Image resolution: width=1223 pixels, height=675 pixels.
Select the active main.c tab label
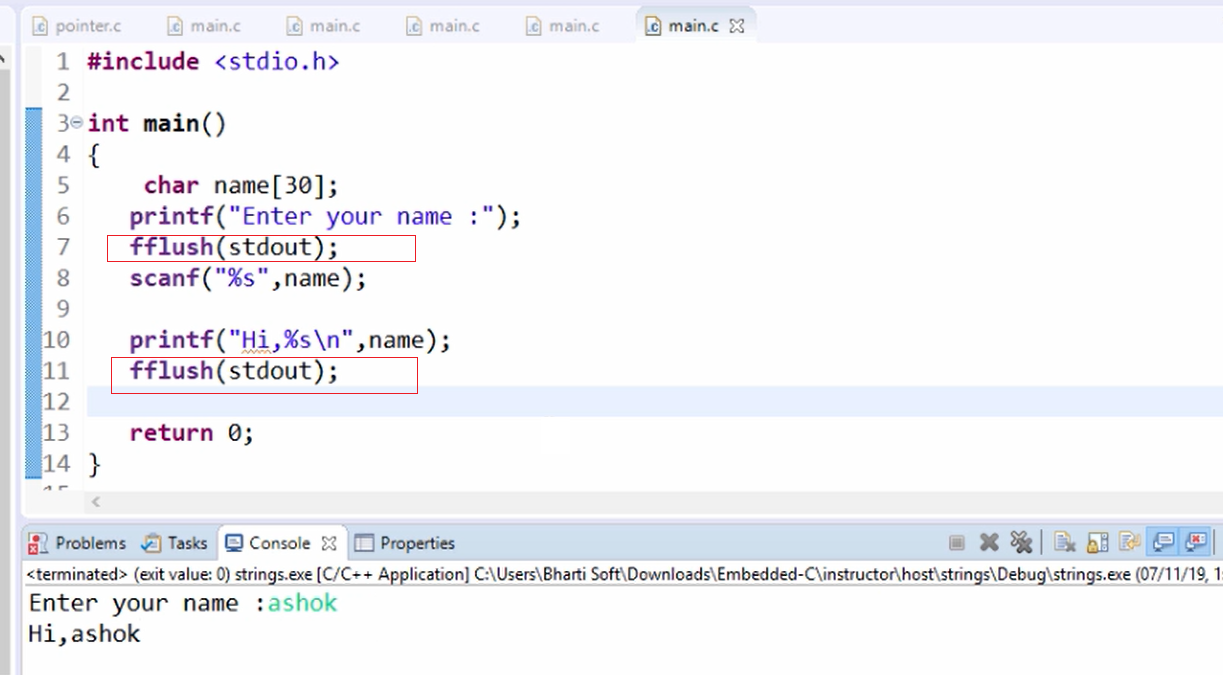pos(694,26)
